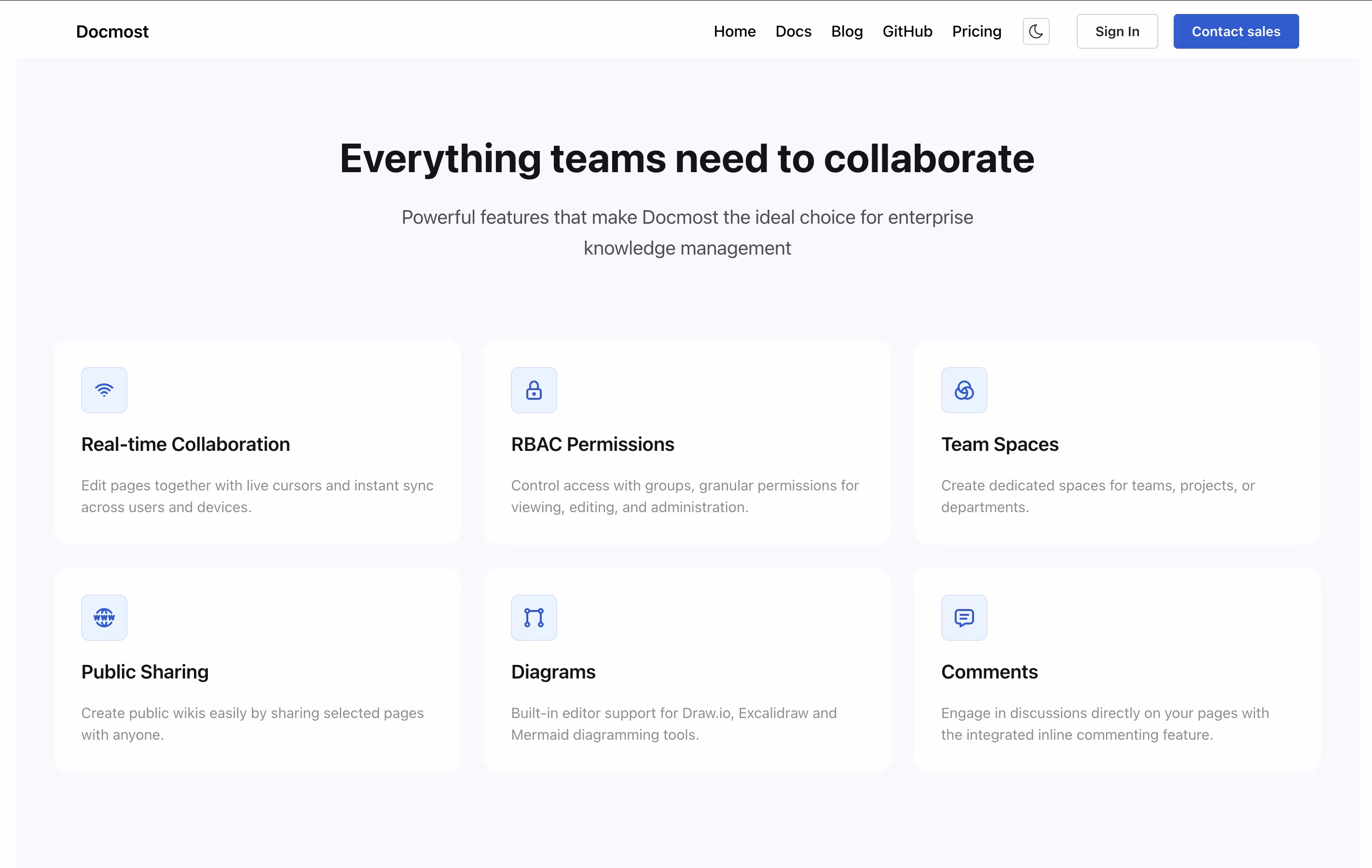
Task: Open the Docs nav link
Action: [x=793, y=31]
